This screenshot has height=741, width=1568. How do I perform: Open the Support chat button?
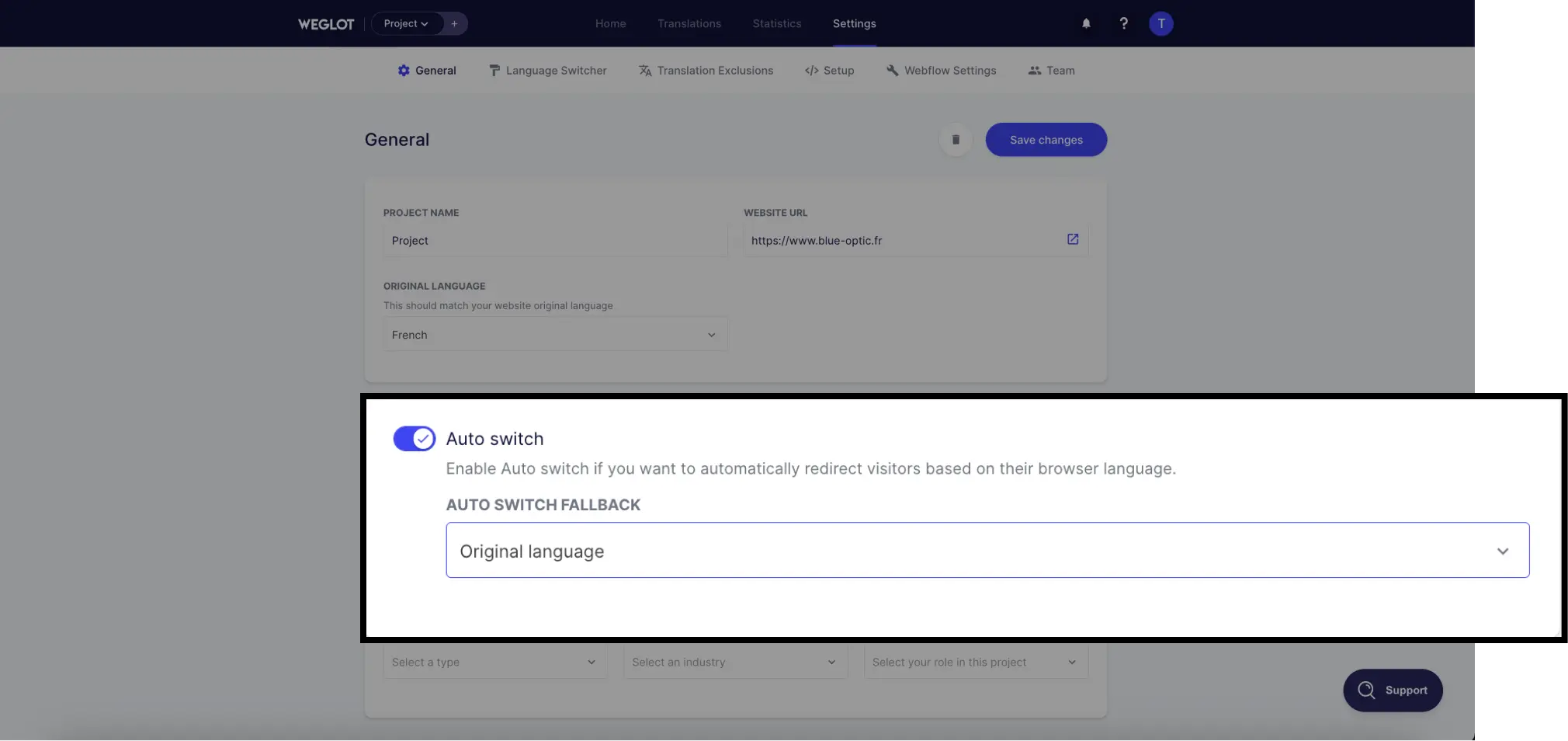(1393, 691)
